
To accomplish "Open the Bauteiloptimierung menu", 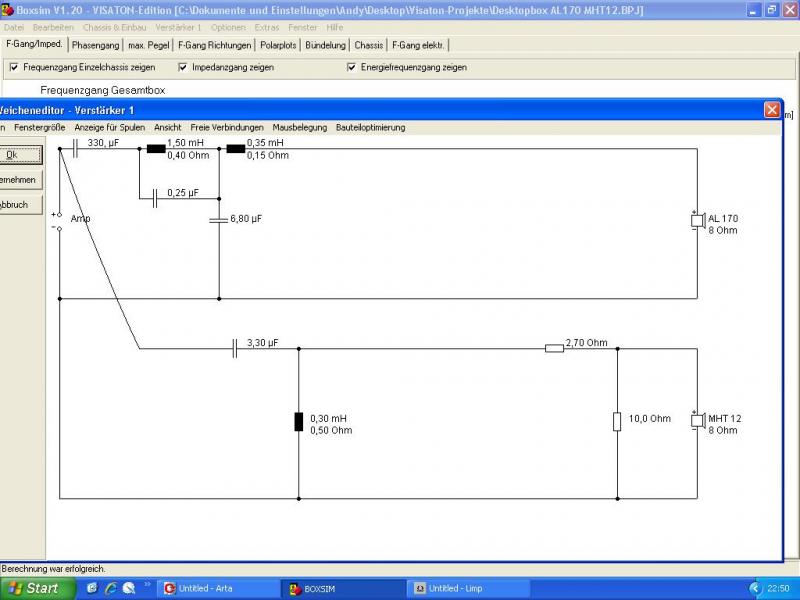I will point(370,128).
